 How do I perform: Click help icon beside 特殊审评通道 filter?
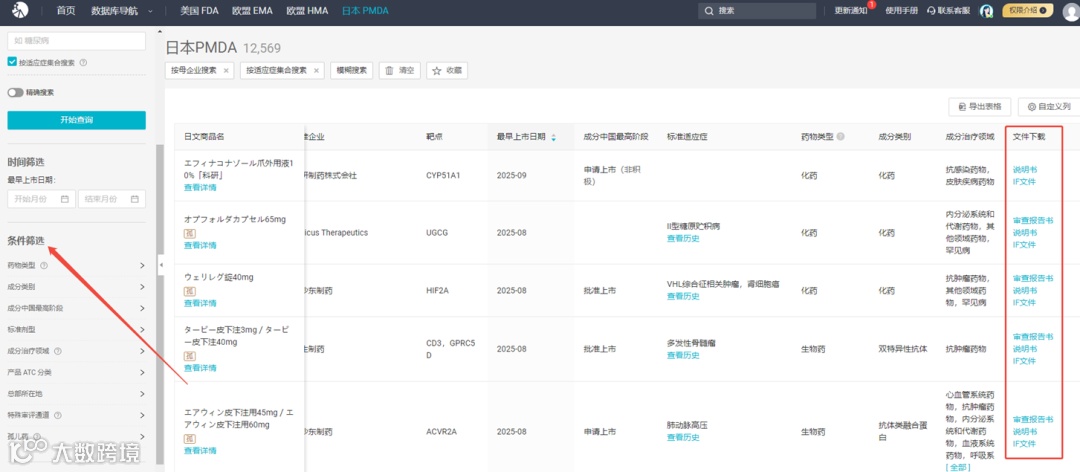58,415
